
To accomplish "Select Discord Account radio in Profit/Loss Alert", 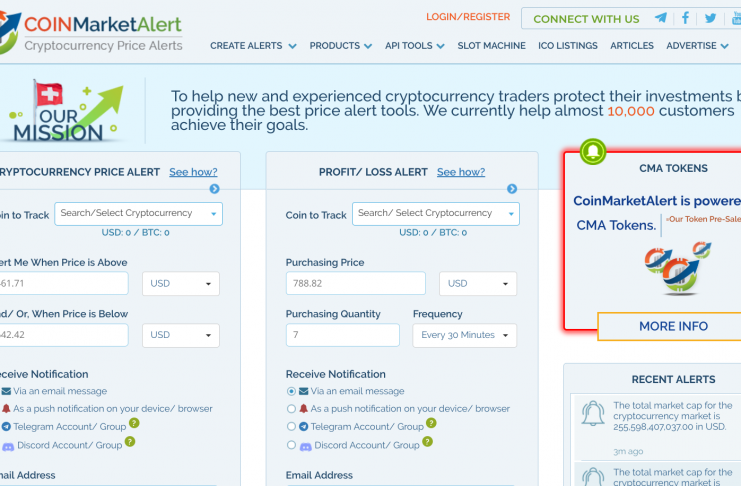I will (x=291, y=445).
